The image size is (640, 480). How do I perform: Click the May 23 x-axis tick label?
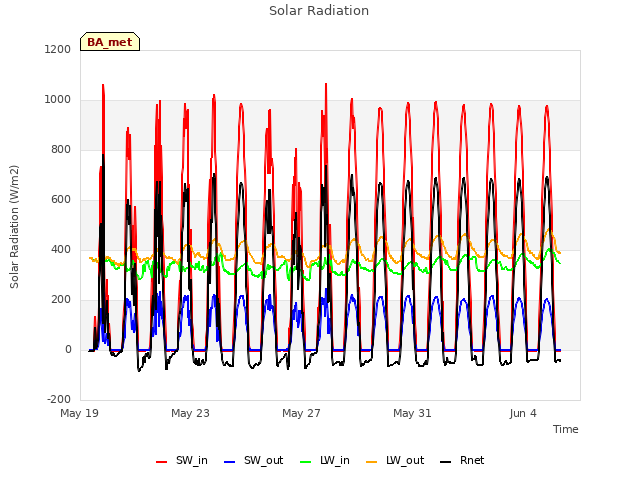pos(190,413)
